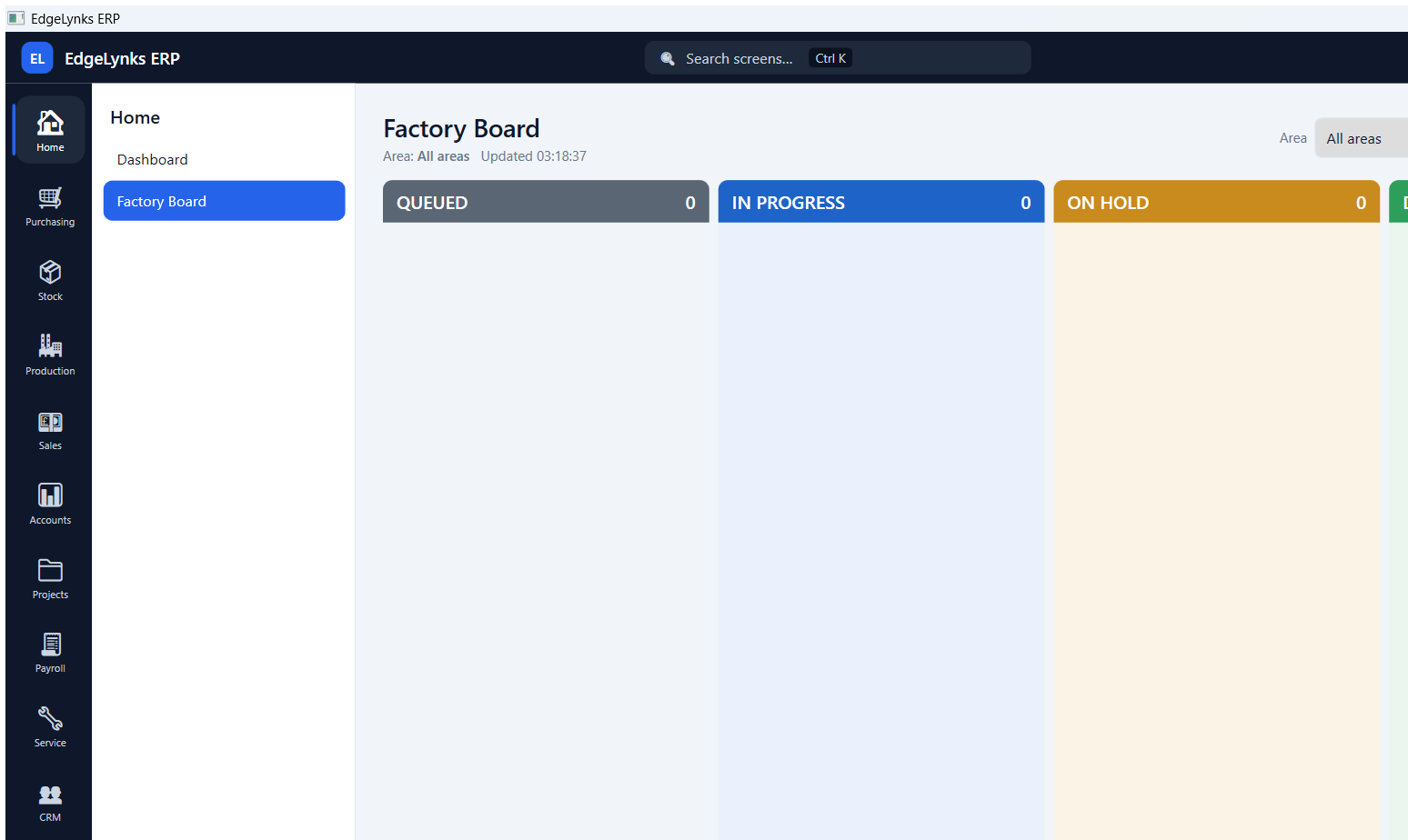This screenshot has height=840, width=1408.
Task: Click the ON HOLD column header
Action: coord(1216,202)
